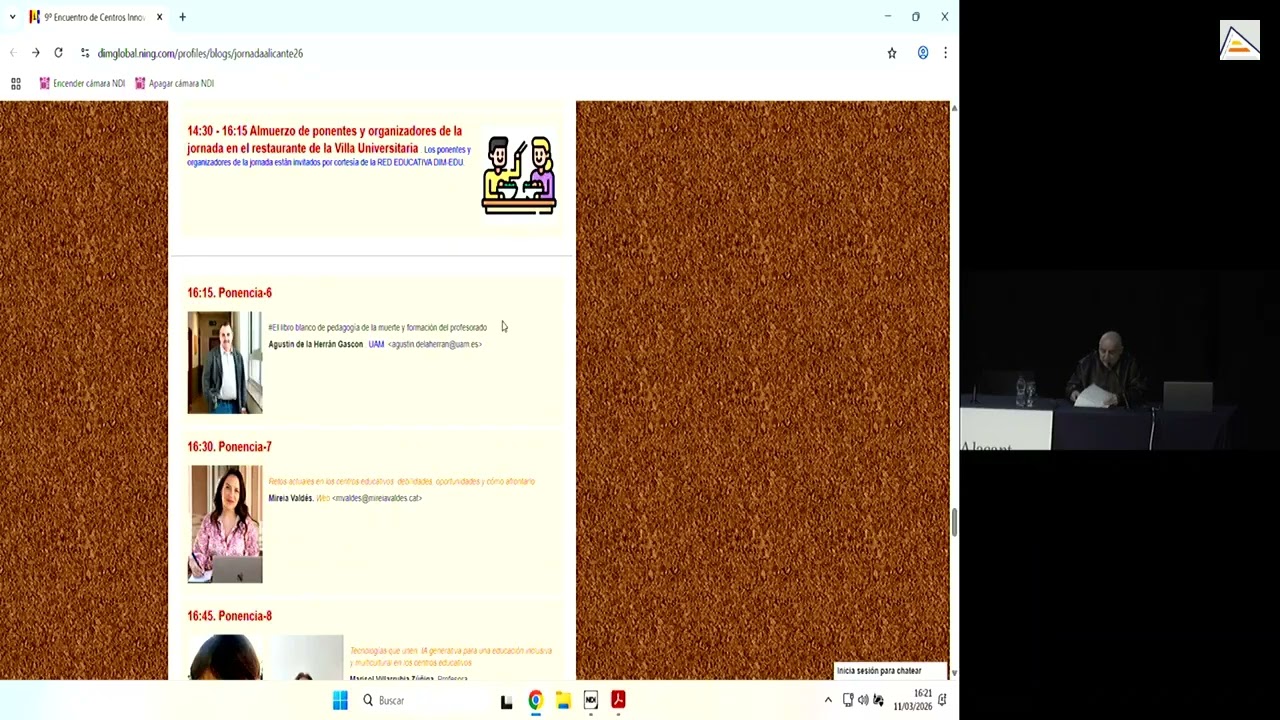Screen dimensions: 1280x720
Task: Open the UAM link
Action: tap(376, 344)
